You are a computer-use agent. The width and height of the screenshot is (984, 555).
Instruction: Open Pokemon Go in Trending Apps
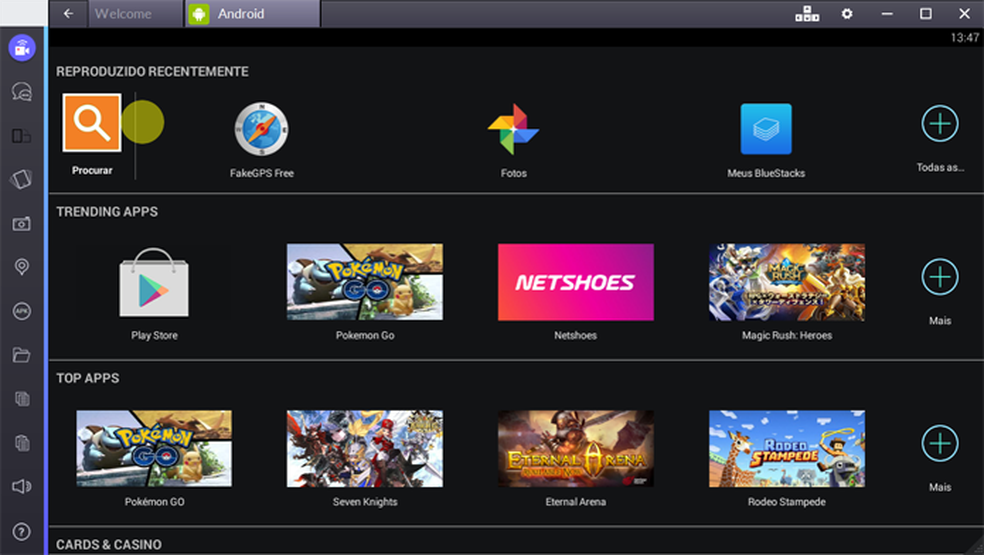365,282
